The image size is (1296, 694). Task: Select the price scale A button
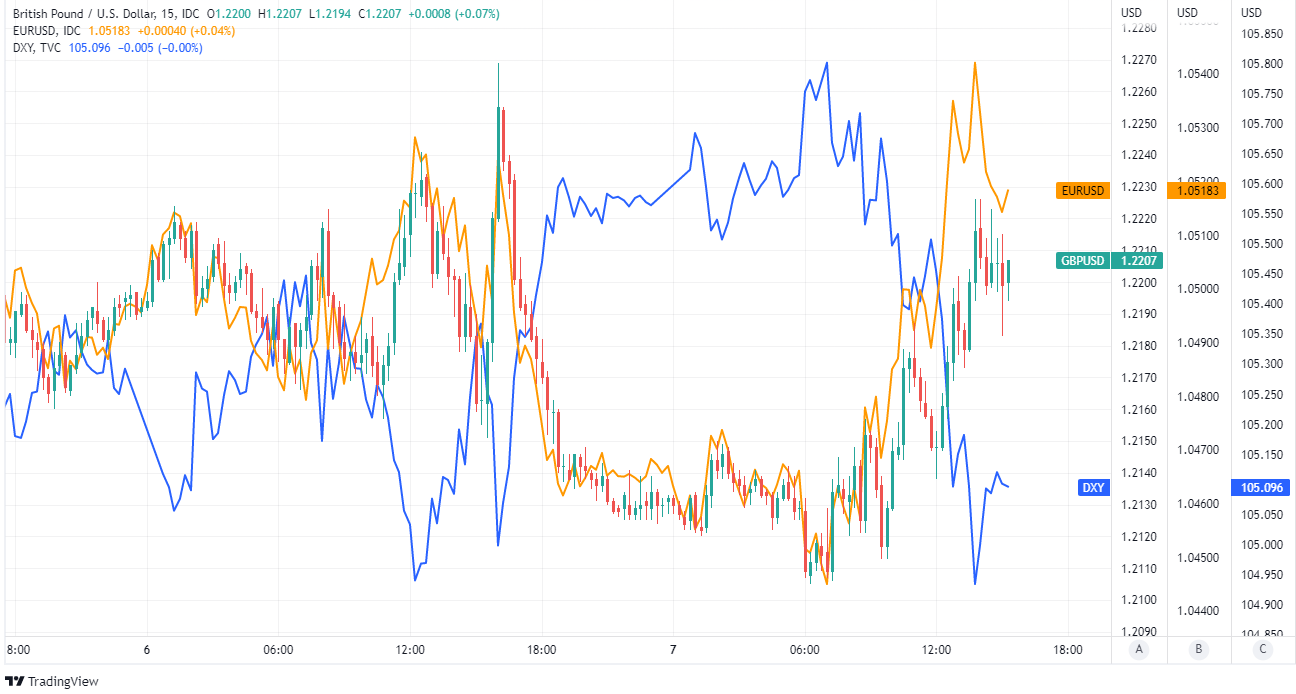(x=1138, y=650)
